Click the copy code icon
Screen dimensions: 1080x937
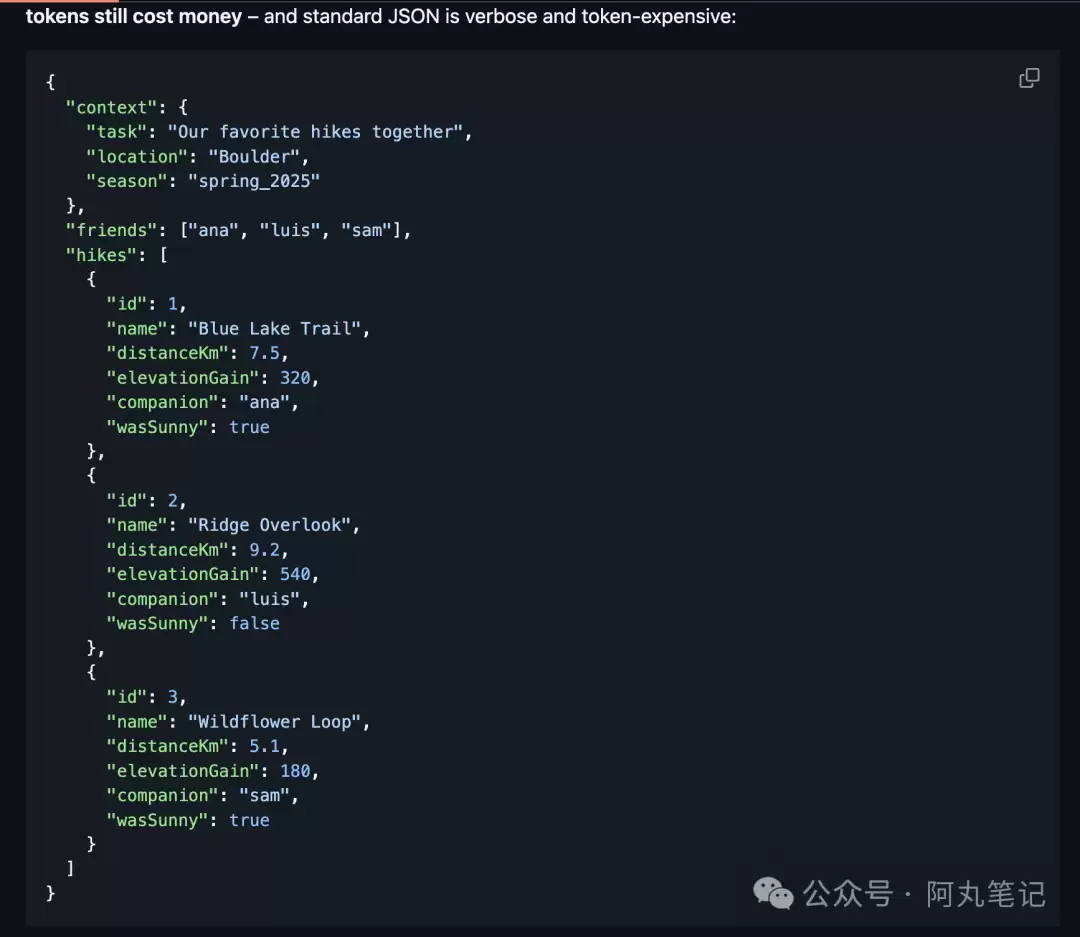[x=1028, y=78]
